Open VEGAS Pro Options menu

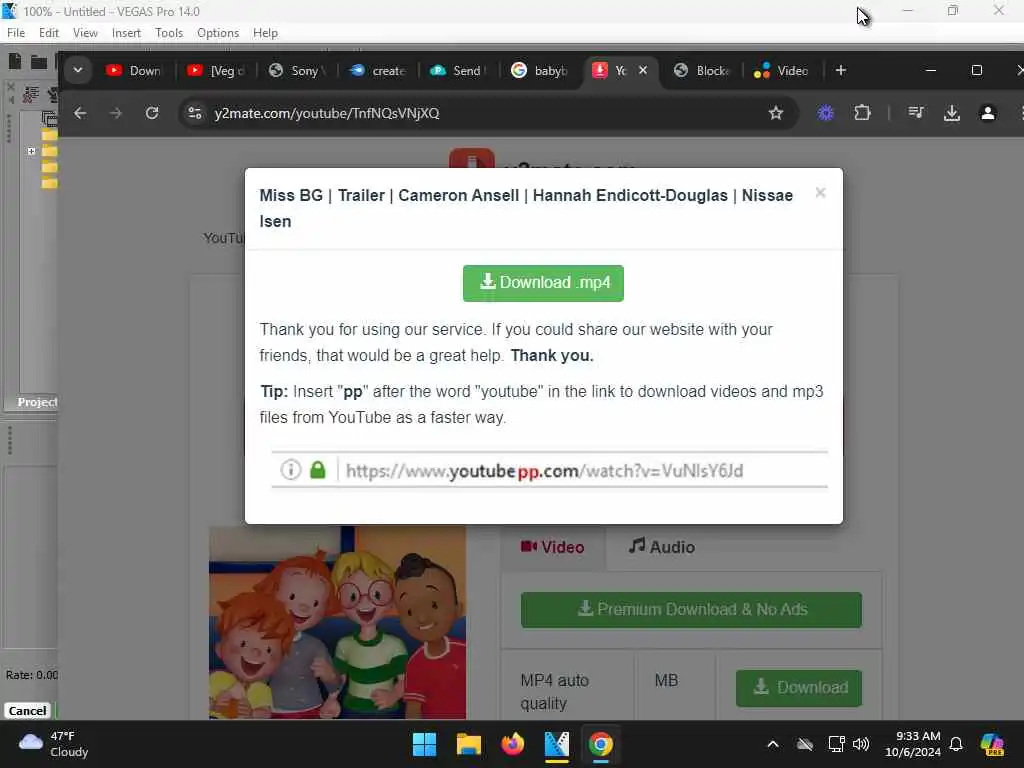point(218,33)
